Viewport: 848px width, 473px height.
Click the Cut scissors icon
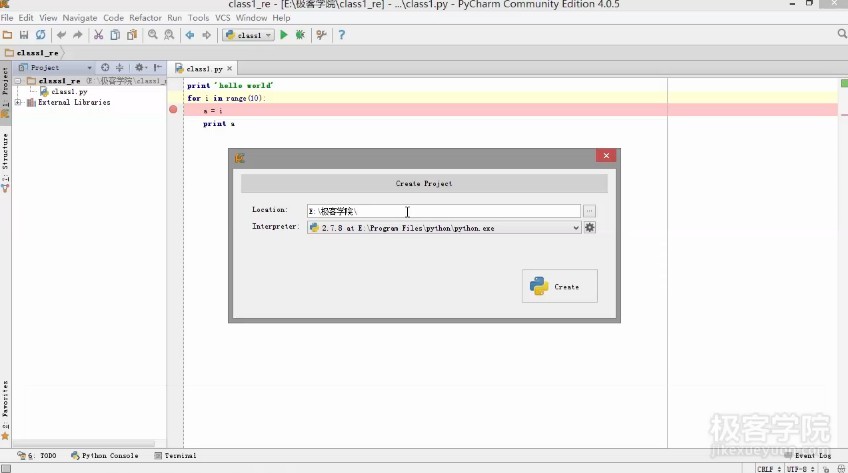pyautogui.click(x=98, y=35)
